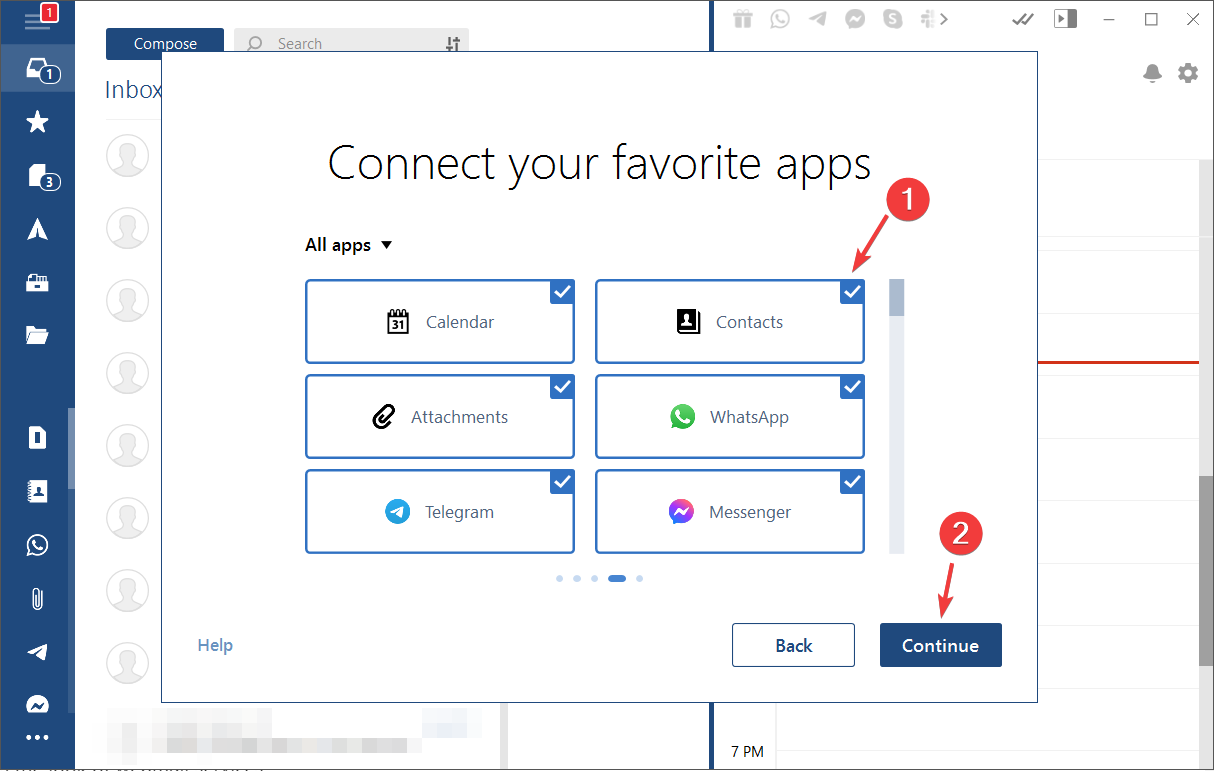Open the Attachments paperclip in the sidebar
Image resolution: width=1214 pixels, height=771 pixels.
tap(37, 599)
